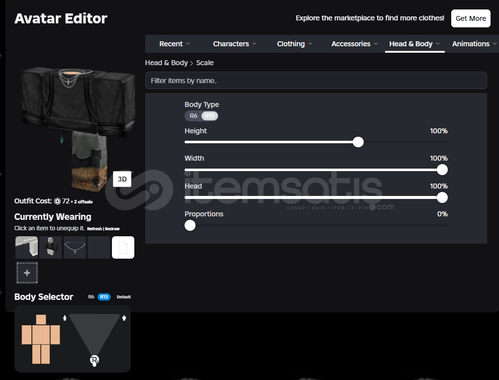Click the Currently Wearing heading

(53, 217)
